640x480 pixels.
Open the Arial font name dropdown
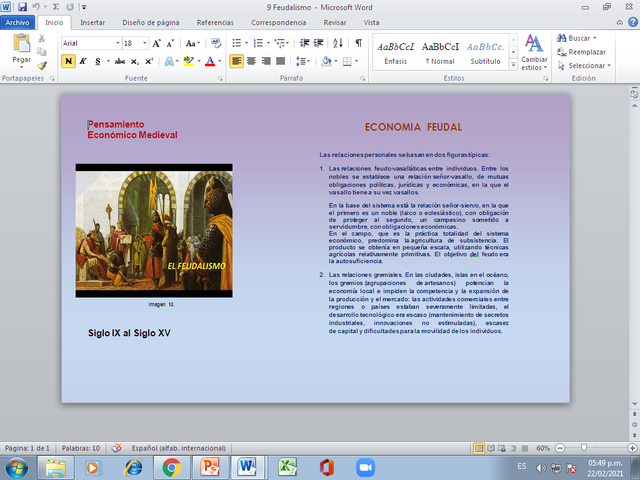tap(118, 43)
